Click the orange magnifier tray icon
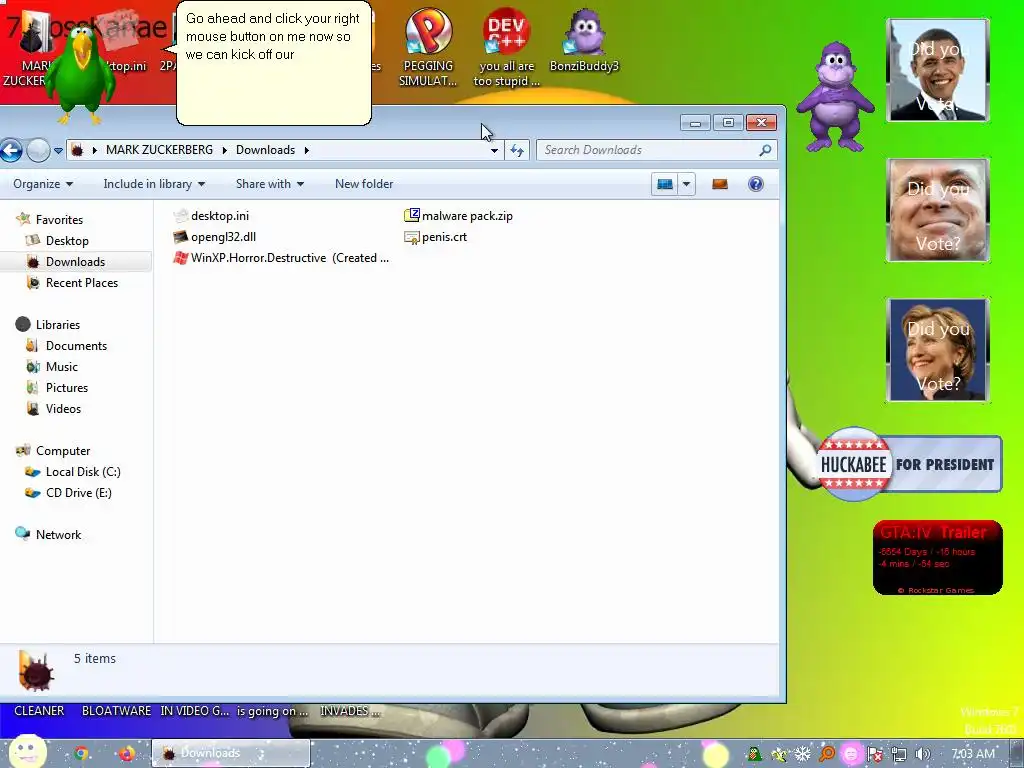This screenshot has height=768, width=1024. coord(827,754)
